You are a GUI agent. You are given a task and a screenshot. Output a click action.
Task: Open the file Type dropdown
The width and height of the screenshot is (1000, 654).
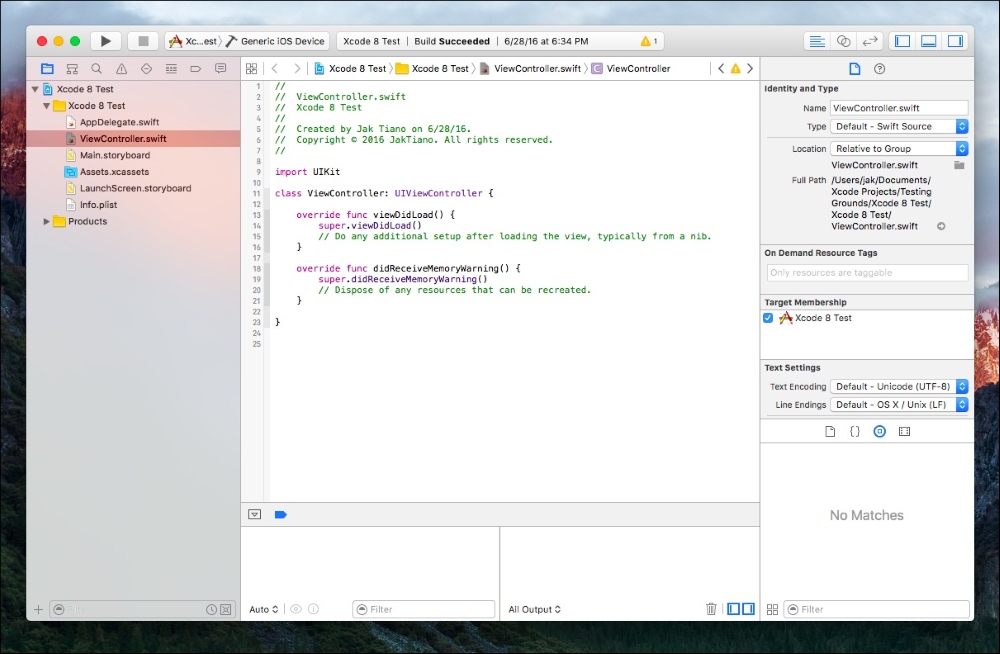[x=899, y=126]
